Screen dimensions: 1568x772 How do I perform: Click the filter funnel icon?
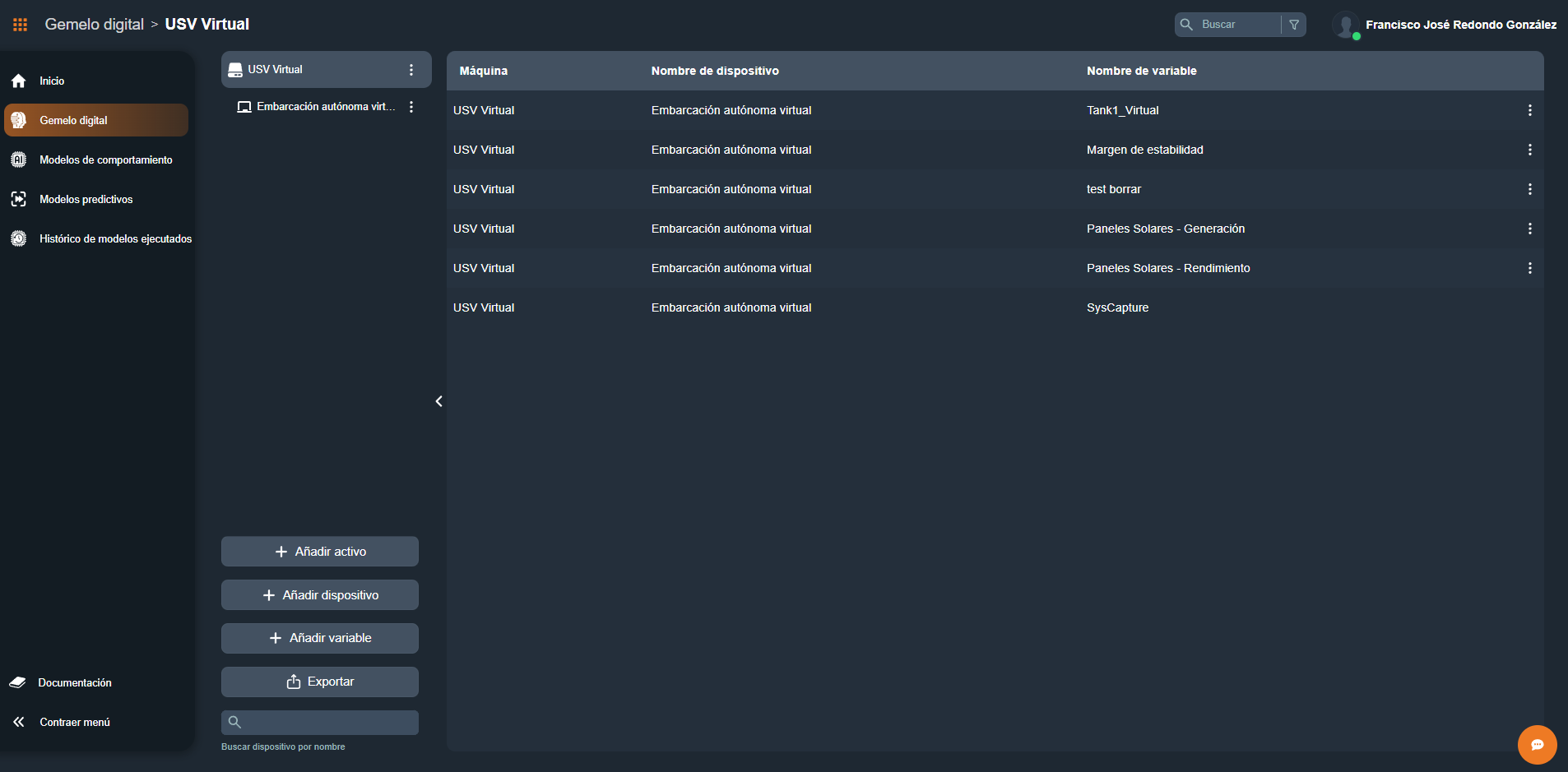[1294, 25]
